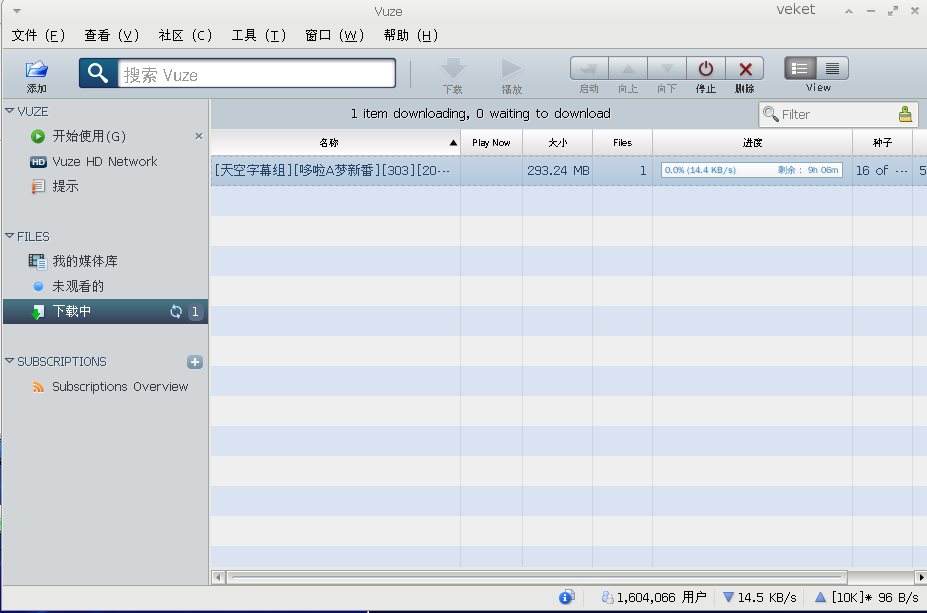Open the 查看 (V) menu
This screenshot has width=927, height=613.
coord(112,35)
